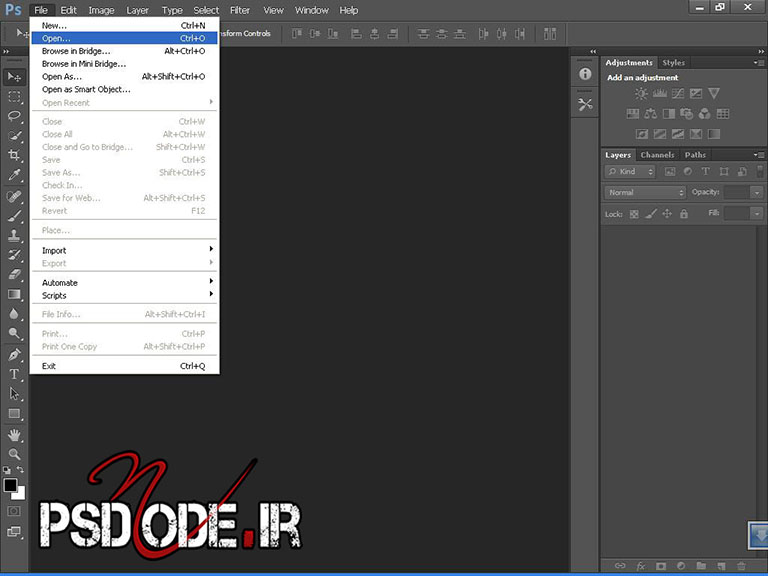Select the Horizontal Type tool
Image resolution: width=768 pixels, height=576 pixels.
pyautogui.click(x=14, y=374)
